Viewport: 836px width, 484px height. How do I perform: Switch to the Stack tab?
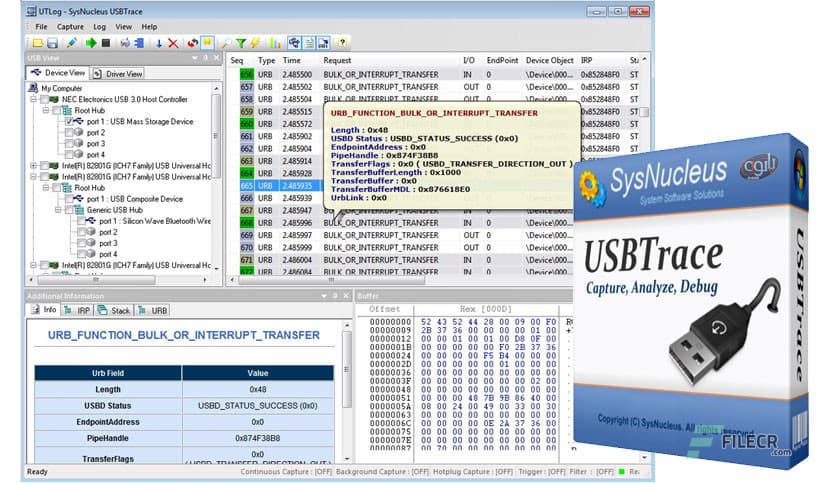114,310
